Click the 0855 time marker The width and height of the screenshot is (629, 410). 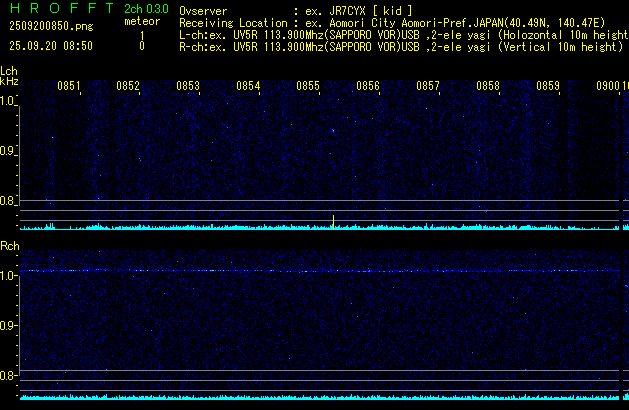point(308,87)
